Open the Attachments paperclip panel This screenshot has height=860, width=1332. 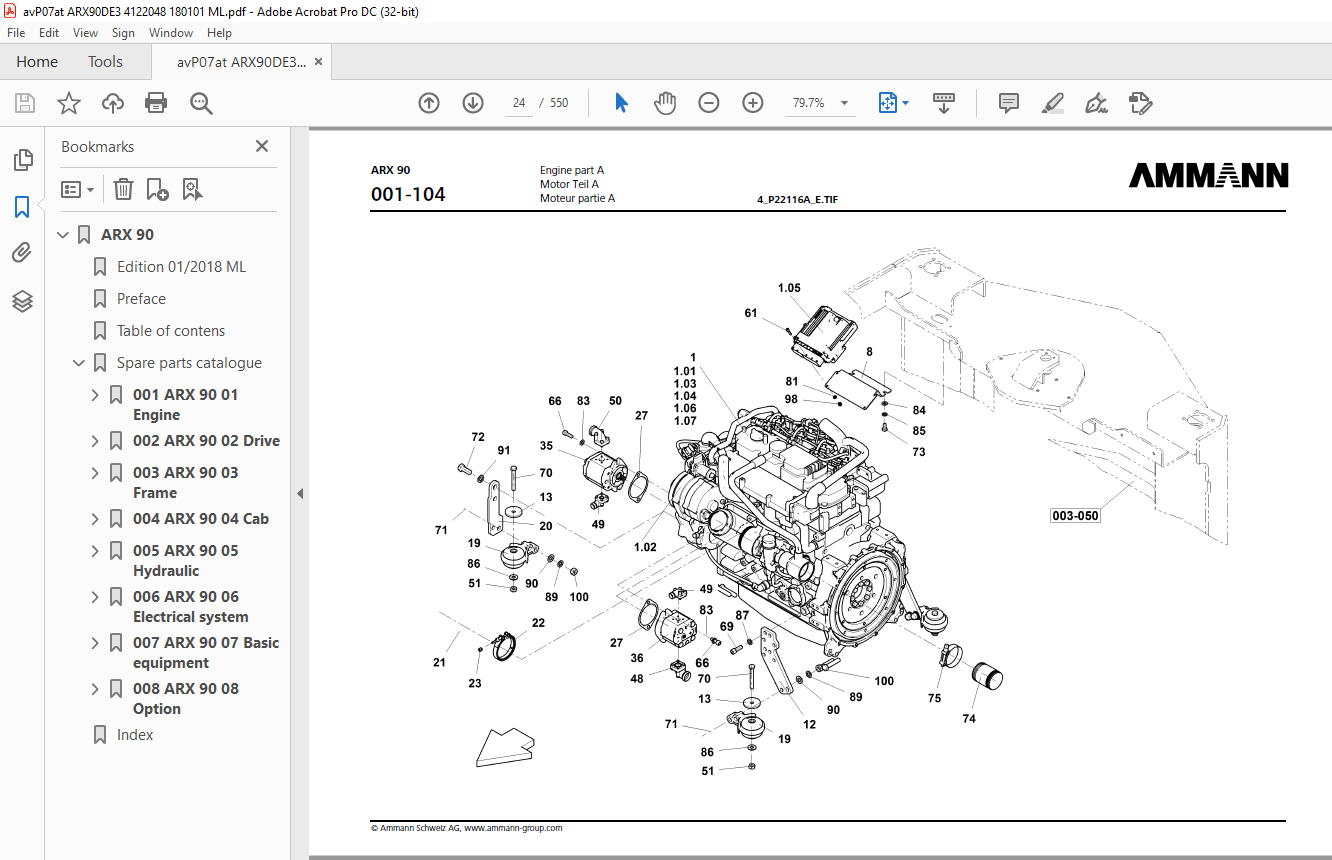click(22, 254)
